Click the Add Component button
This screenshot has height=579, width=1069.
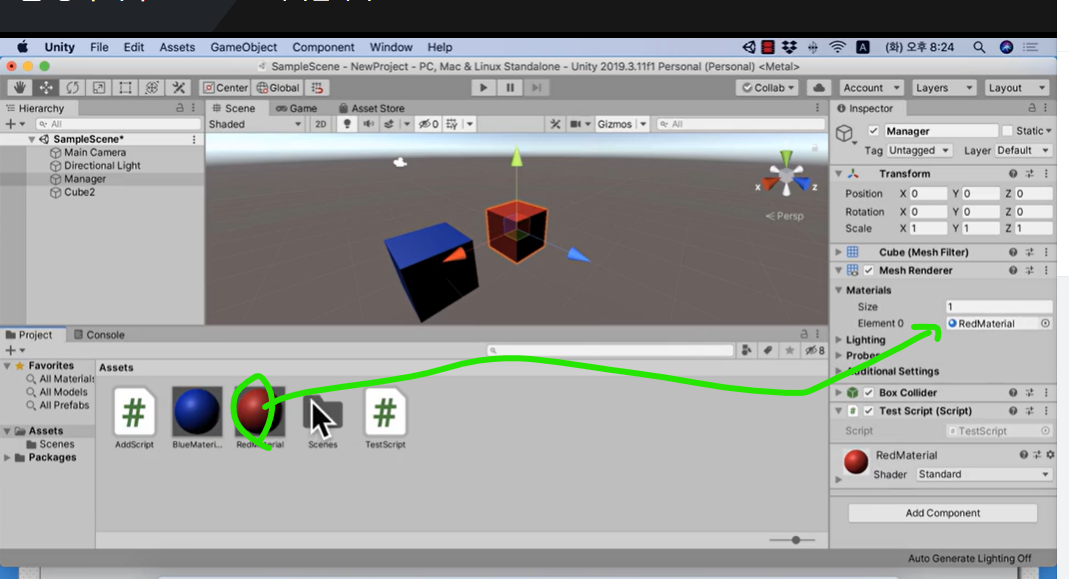[942, 513]
